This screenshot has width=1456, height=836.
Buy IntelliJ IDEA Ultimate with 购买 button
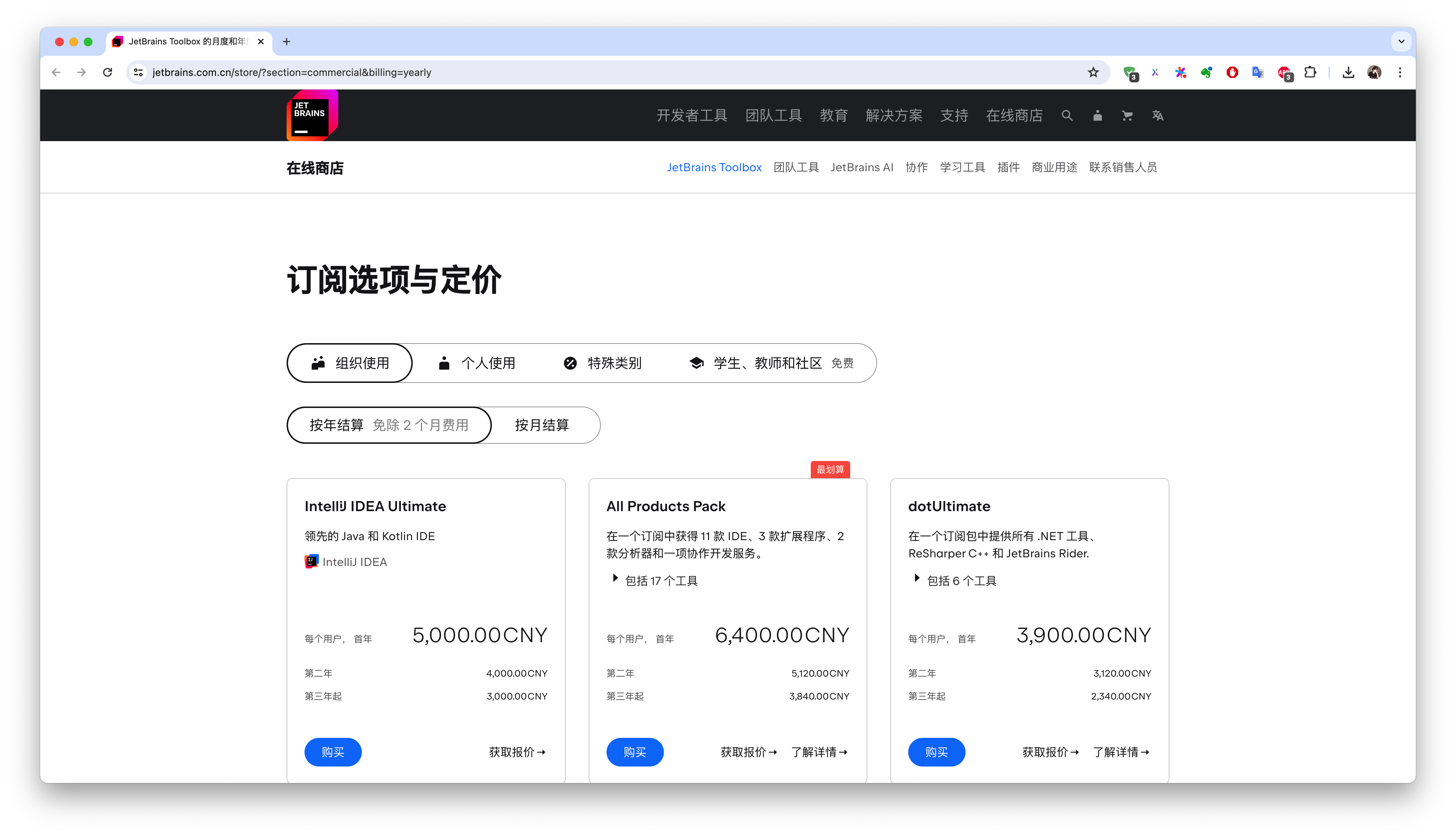pos(333,751)
